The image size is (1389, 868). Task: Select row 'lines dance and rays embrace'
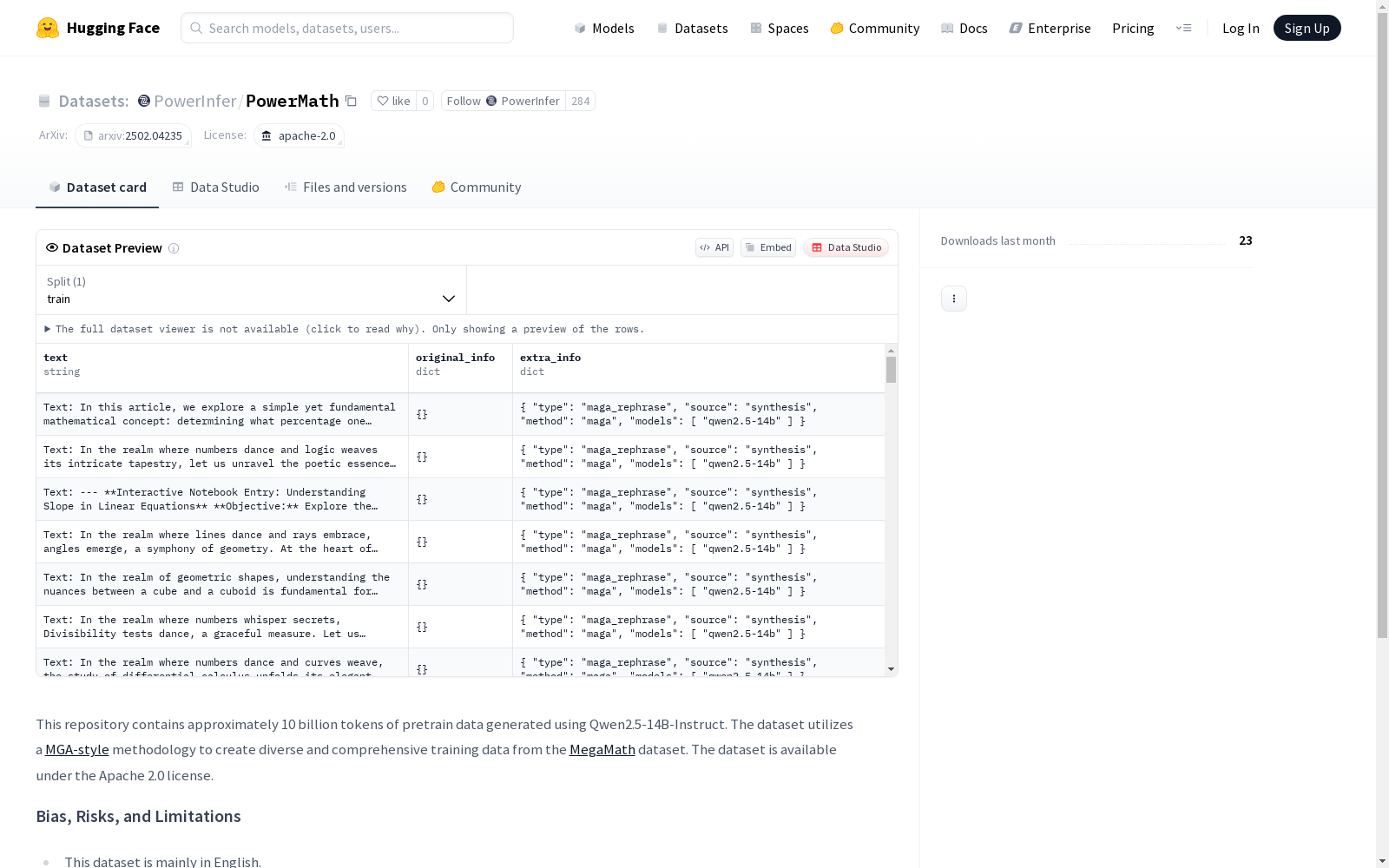460,542
